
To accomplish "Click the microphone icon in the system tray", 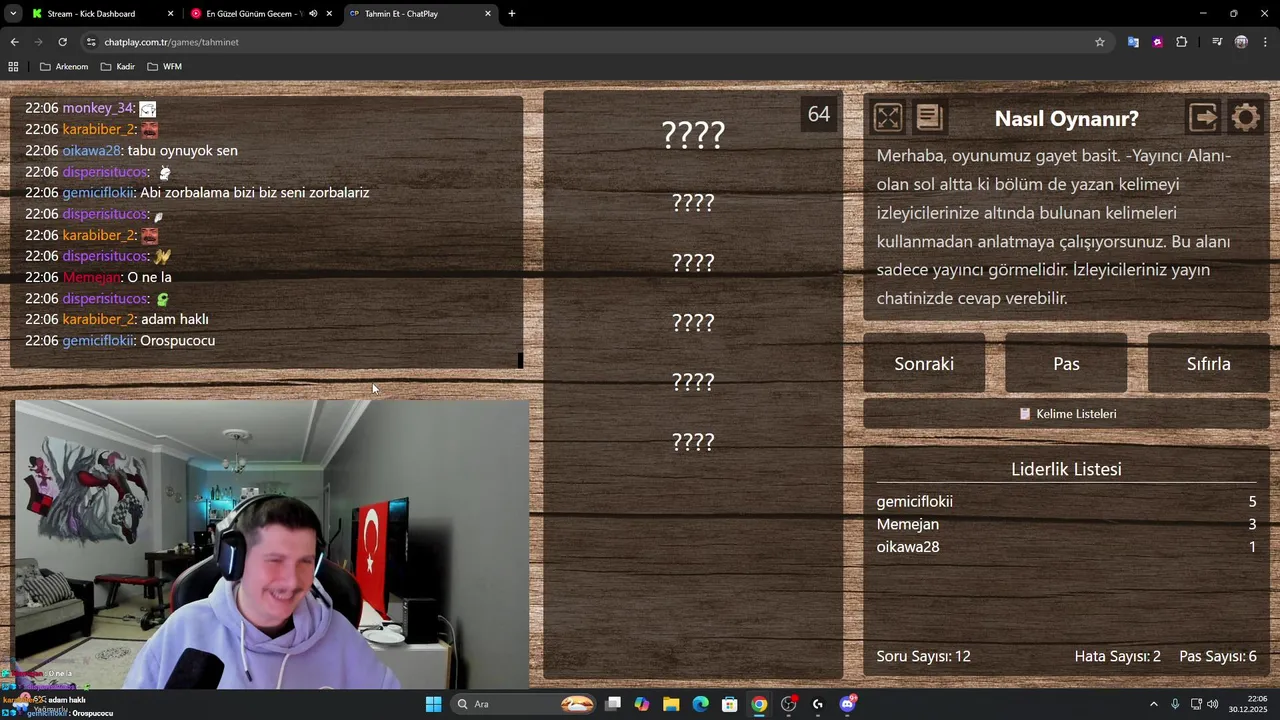I will click(1175, 704).
